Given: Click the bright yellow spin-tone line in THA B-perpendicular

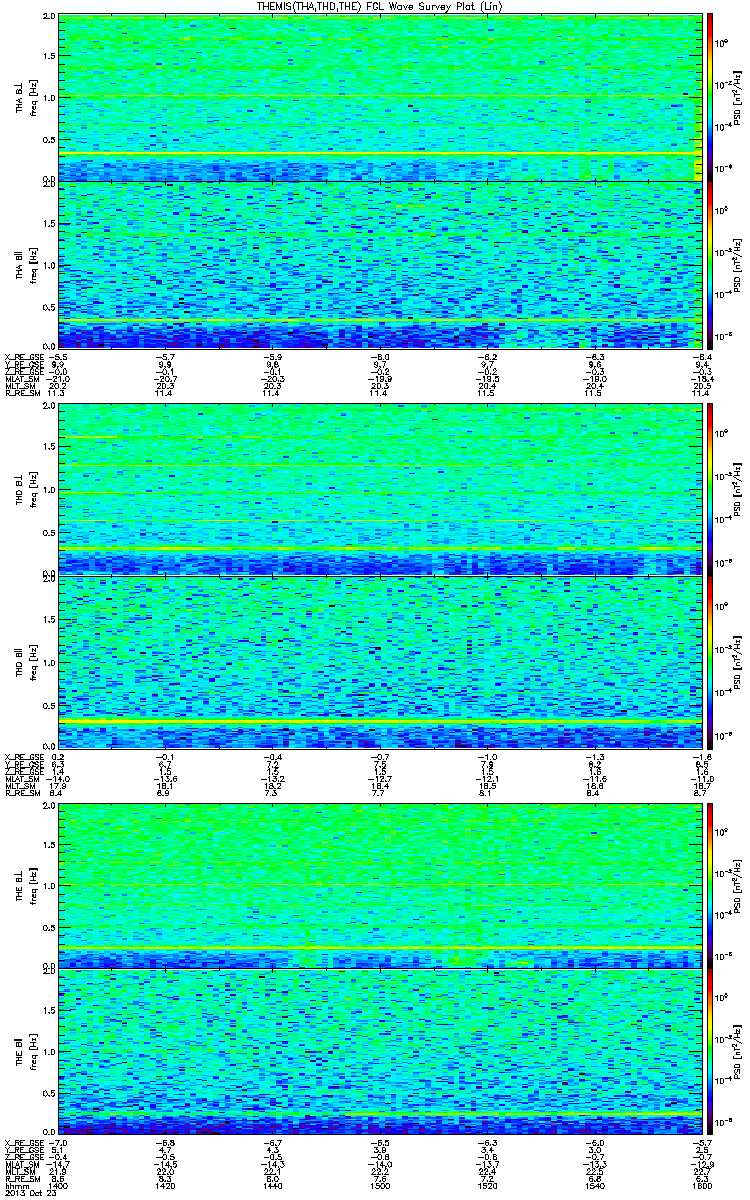Looking at the screenshot, I should click(381, 153).
